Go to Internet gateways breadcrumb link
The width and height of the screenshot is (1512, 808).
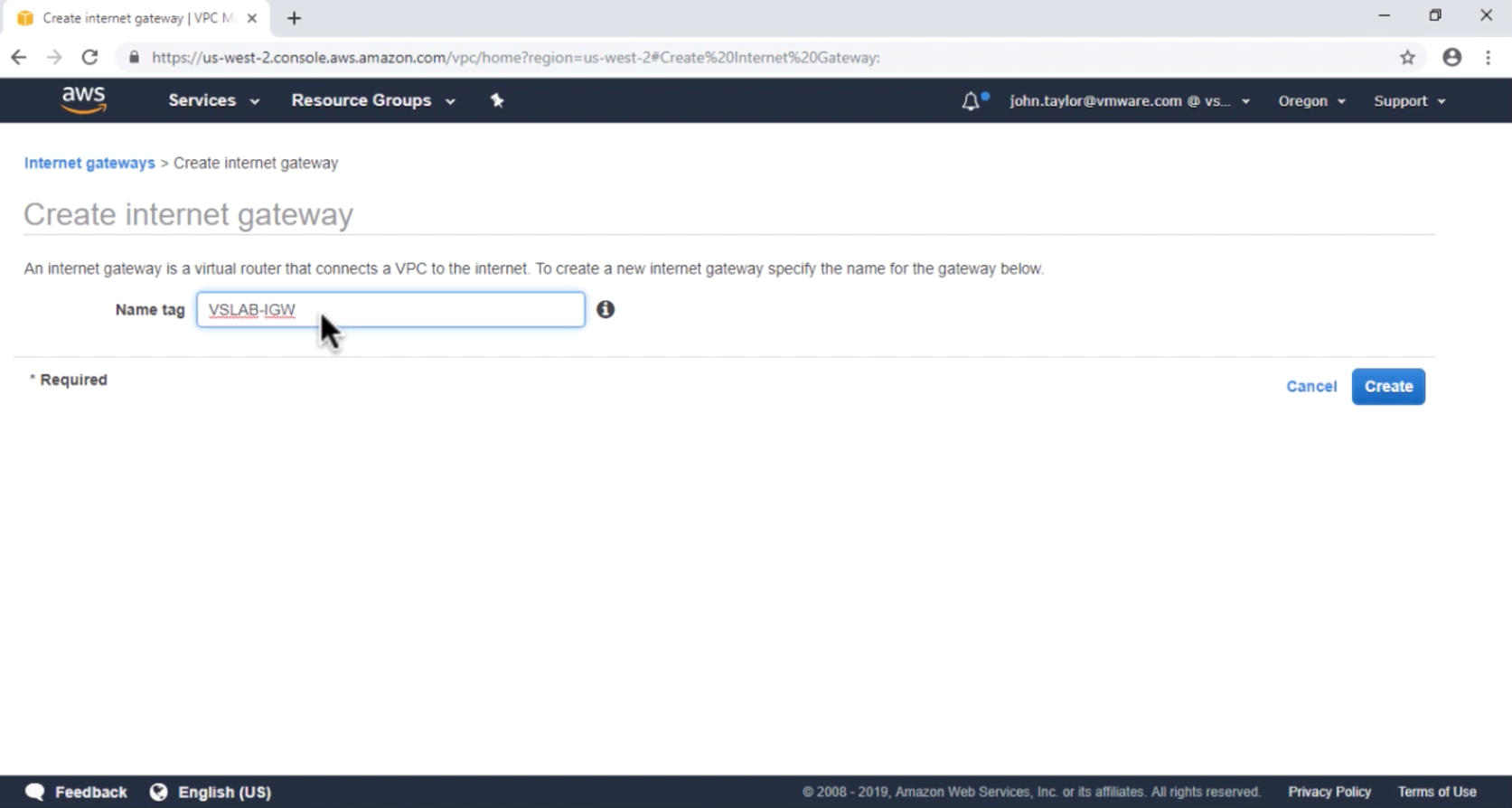pos(89,163)
